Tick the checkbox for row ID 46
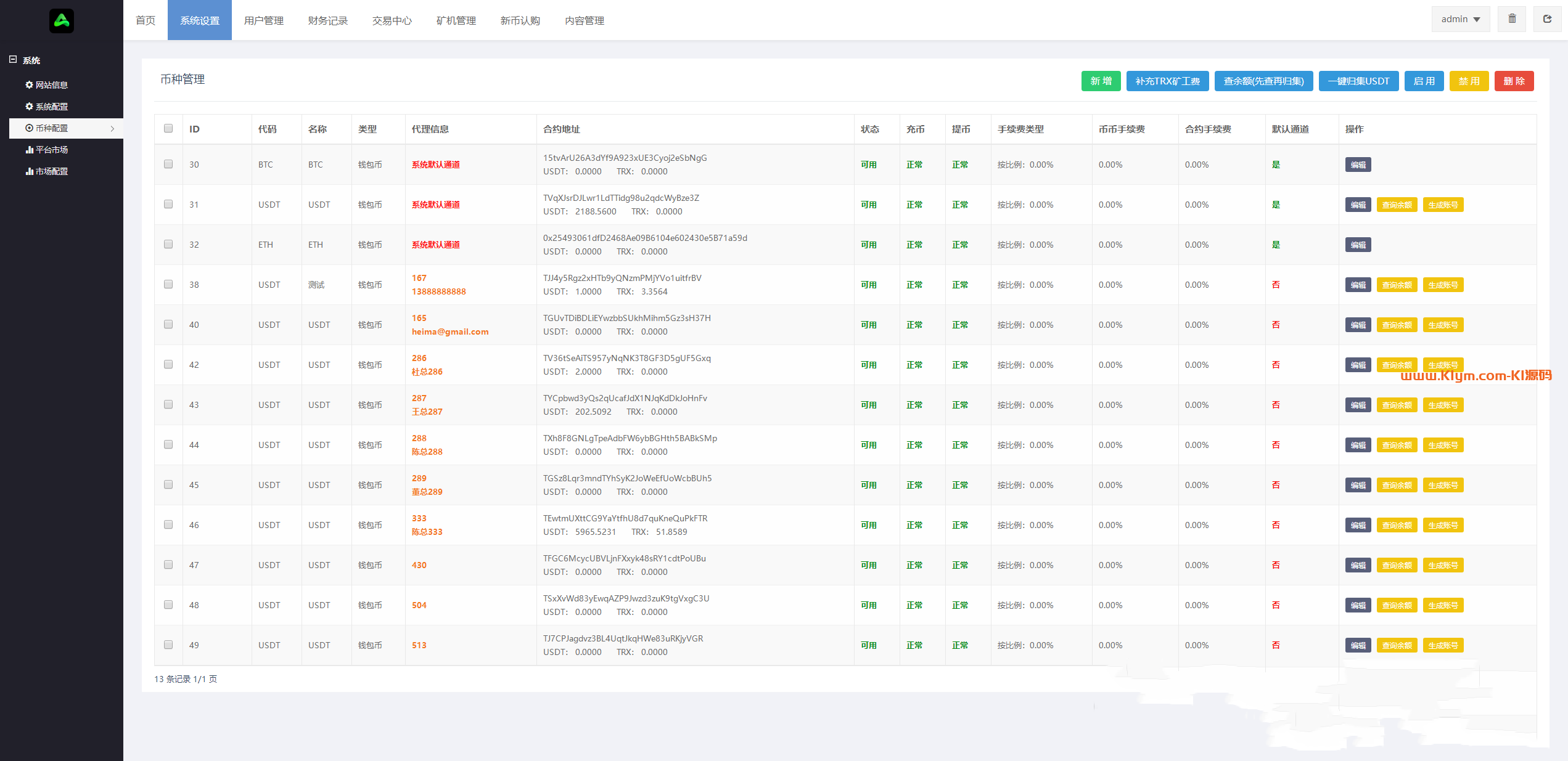The height and width of the screenshot is (761, 1568). 168,525
